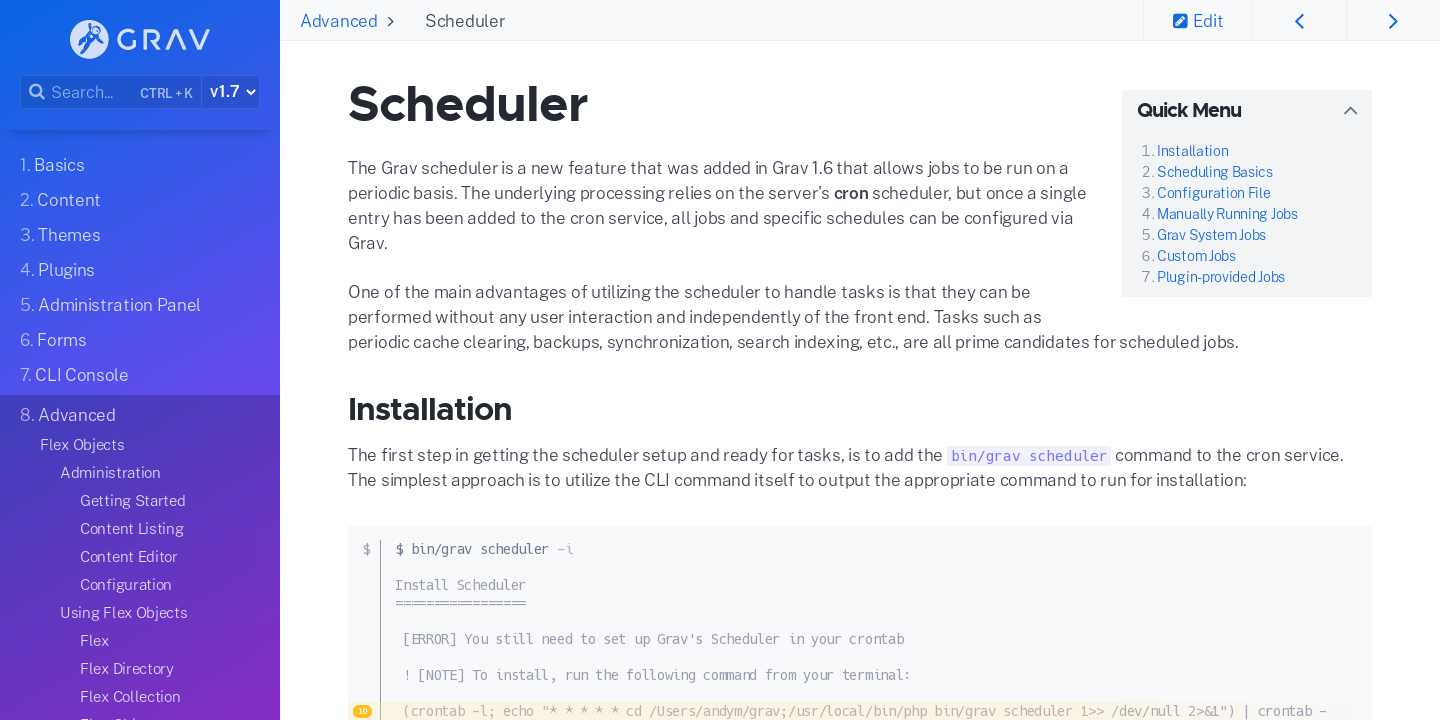This screenshot has width=1440, height=720.
Task: Open the 7. CLI Console chapter
Action: point(74,375)
